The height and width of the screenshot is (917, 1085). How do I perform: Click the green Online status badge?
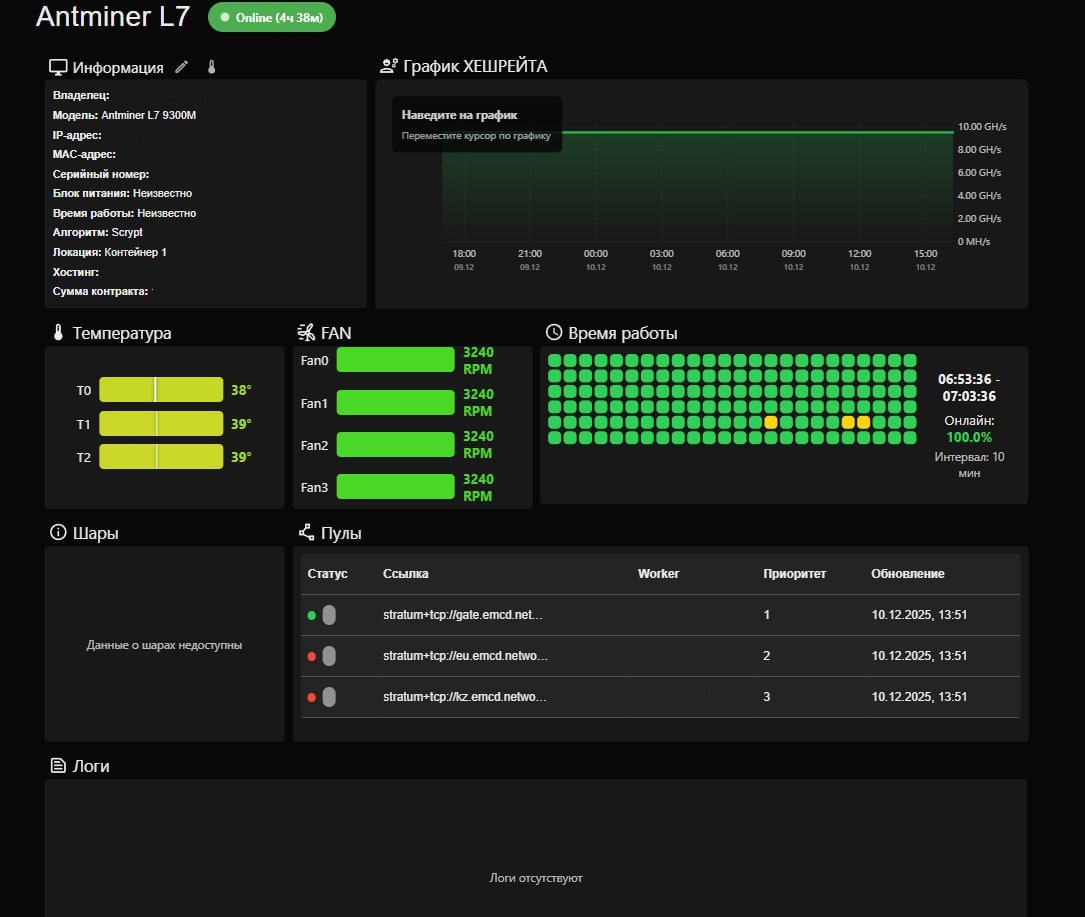click(x=271, y=17)
